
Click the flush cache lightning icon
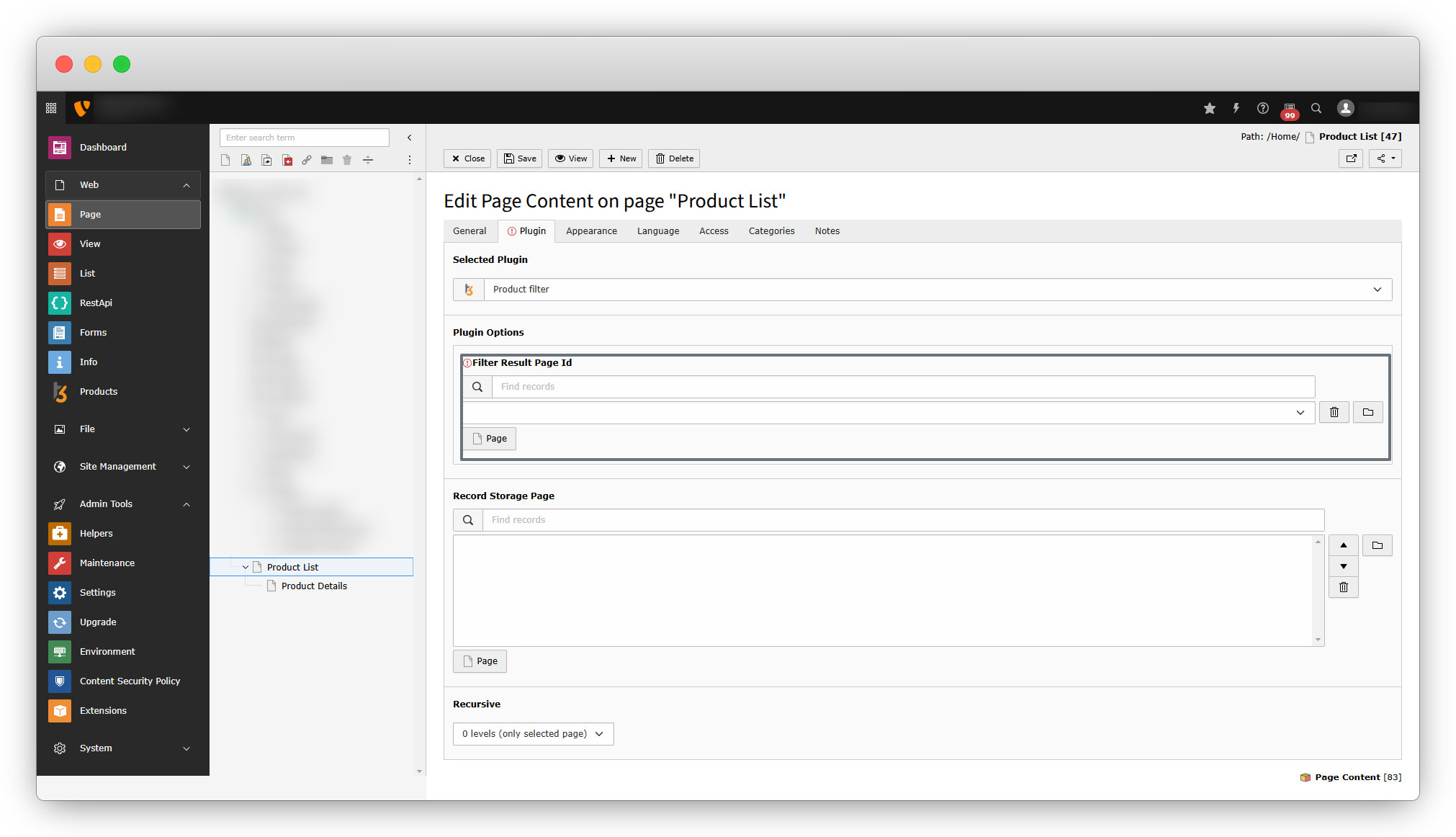point(1236,108)
